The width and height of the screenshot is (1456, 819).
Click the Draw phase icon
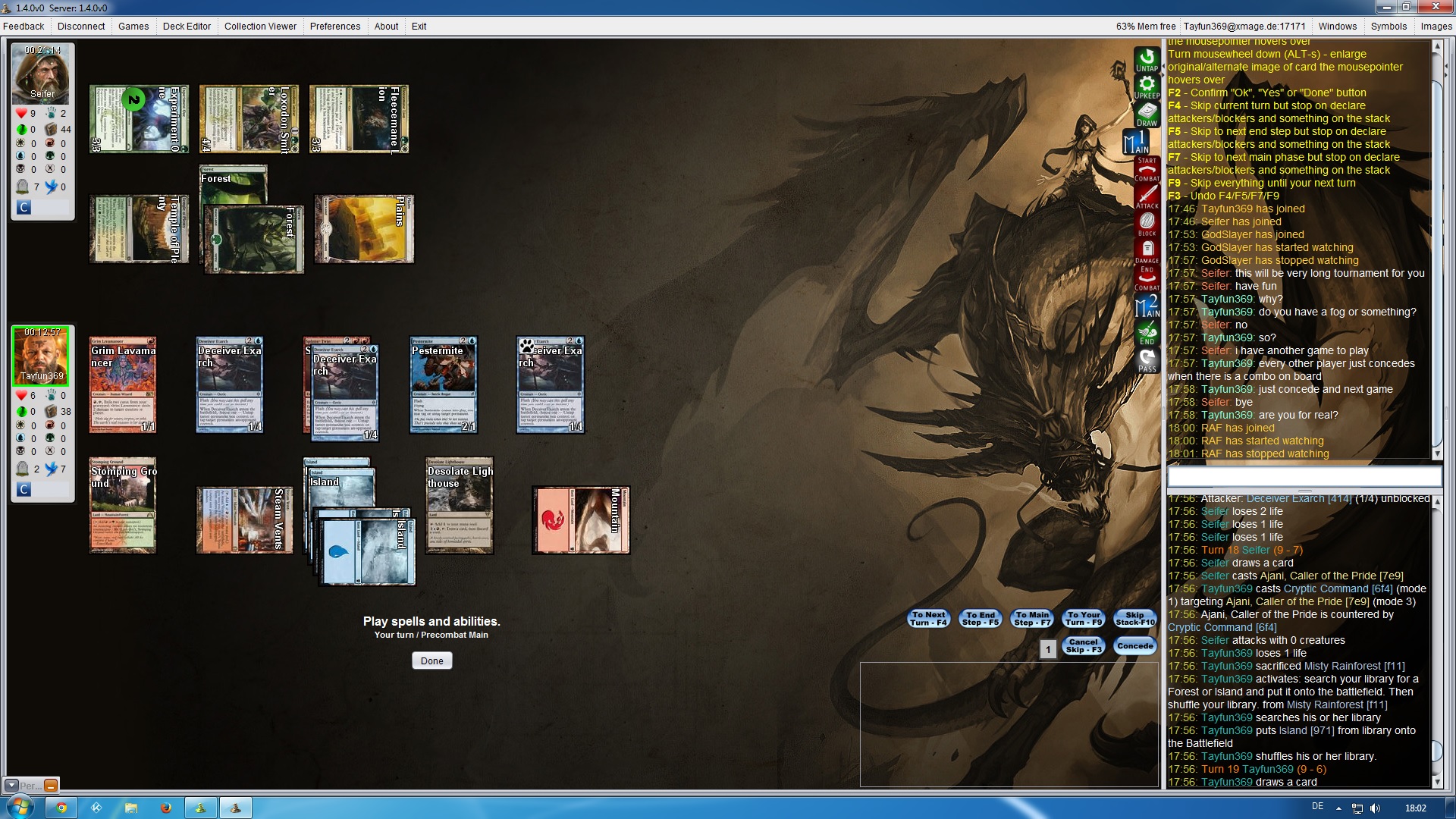tap(1147, 114)
